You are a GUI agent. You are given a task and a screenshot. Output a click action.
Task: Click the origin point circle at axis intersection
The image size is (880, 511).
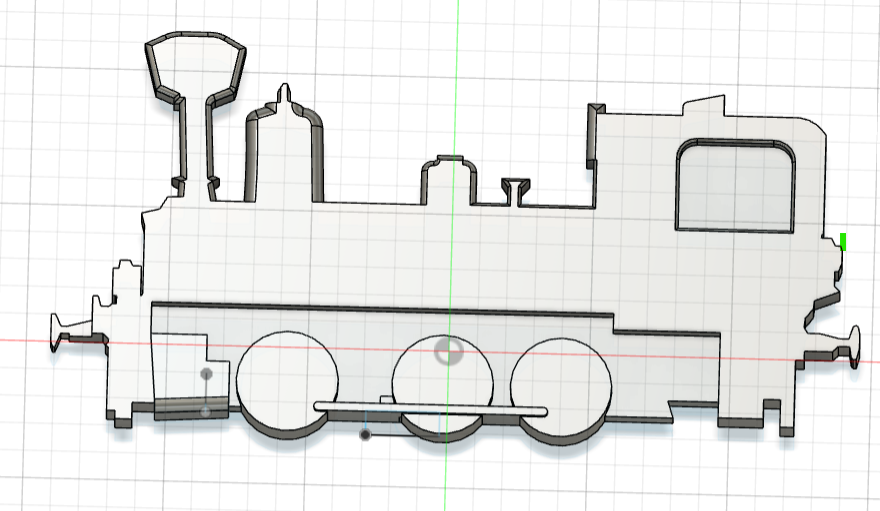(x=449, y=352)
